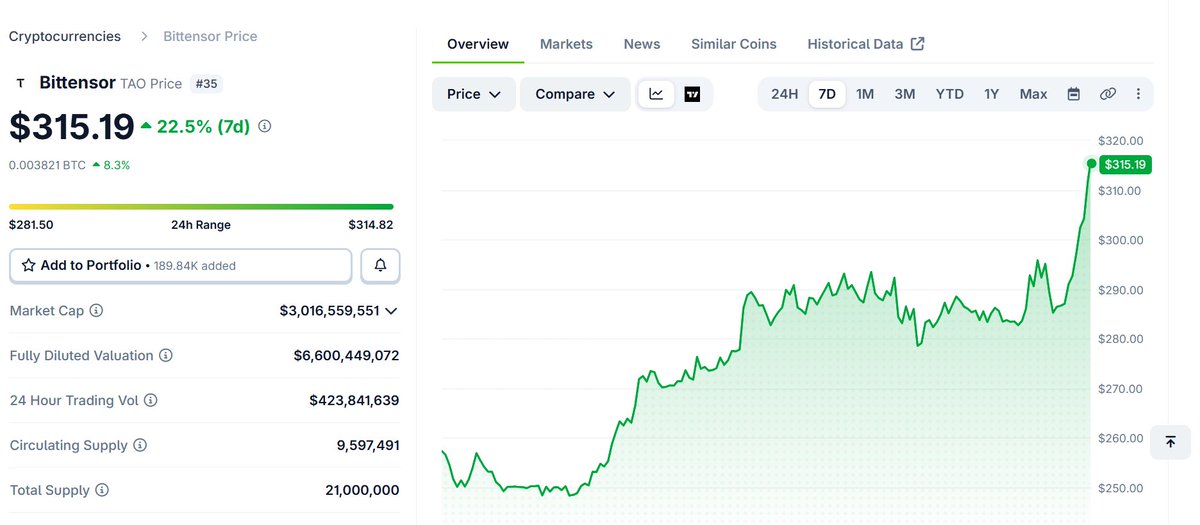Click the Bittensor Price breadcrumb text
Viewport: 1200px width, 525px height.
(211, 36)
